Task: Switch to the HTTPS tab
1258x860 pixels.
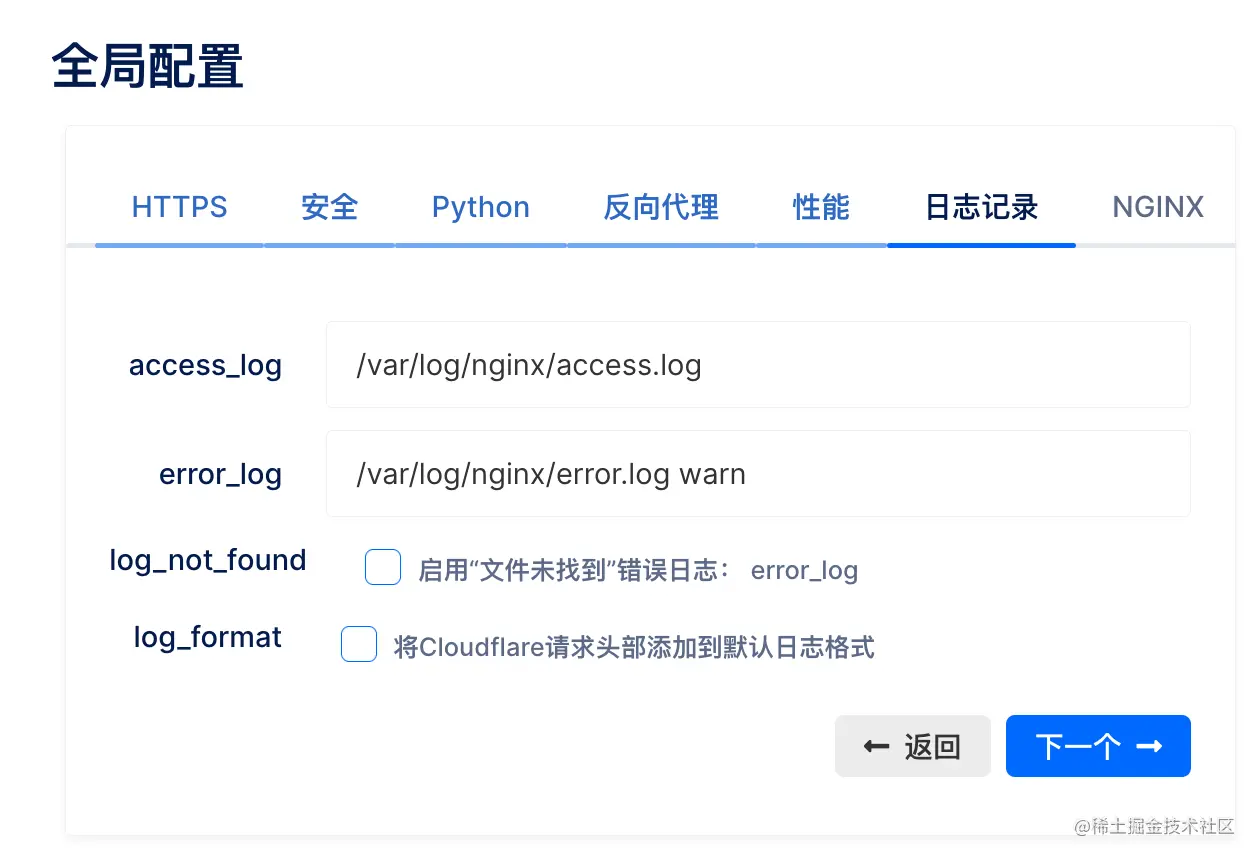Action: click(180, 207)
